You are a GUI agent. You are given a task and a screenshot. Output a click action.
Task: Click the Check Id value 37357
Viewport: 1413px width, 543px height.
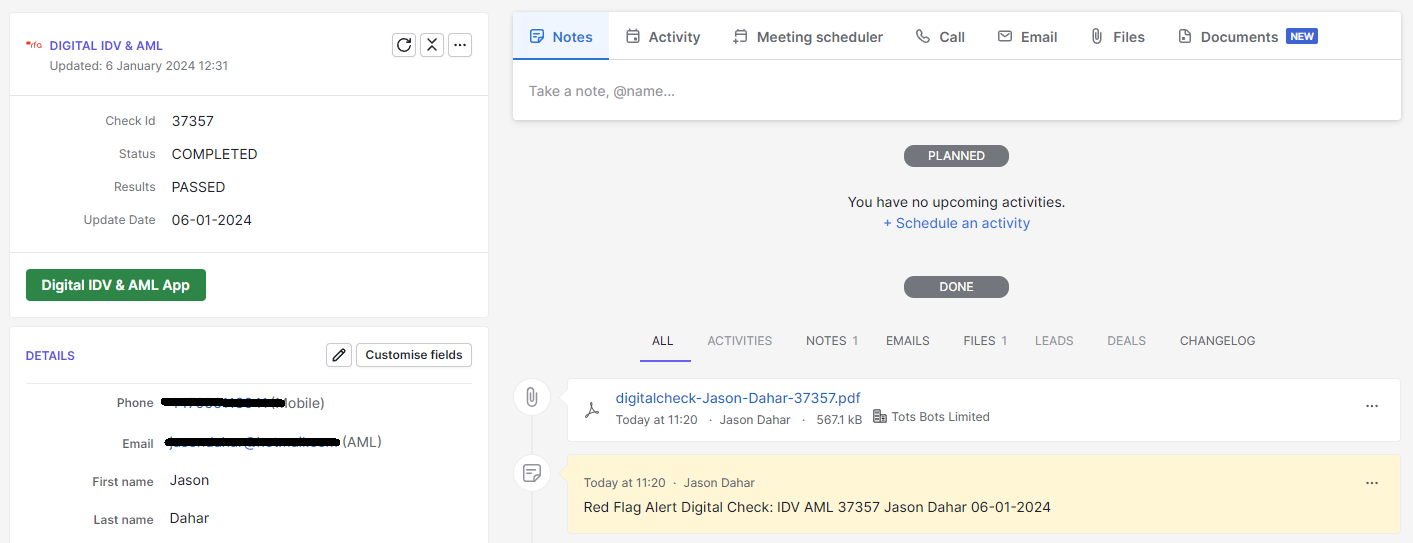click(193, 121)
